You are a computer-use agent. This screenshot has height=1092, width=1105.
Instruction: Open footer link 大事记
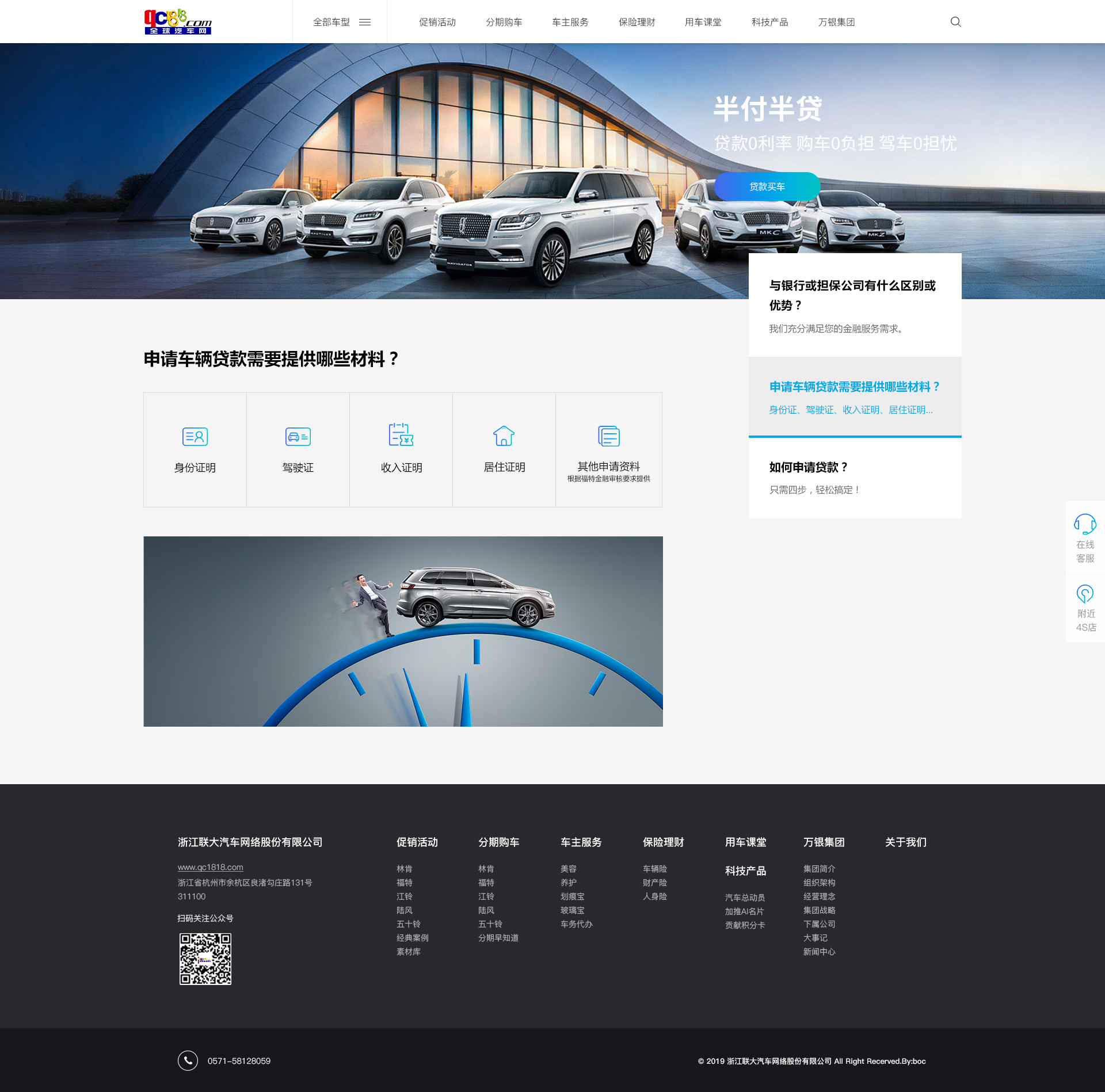point(816,938)
